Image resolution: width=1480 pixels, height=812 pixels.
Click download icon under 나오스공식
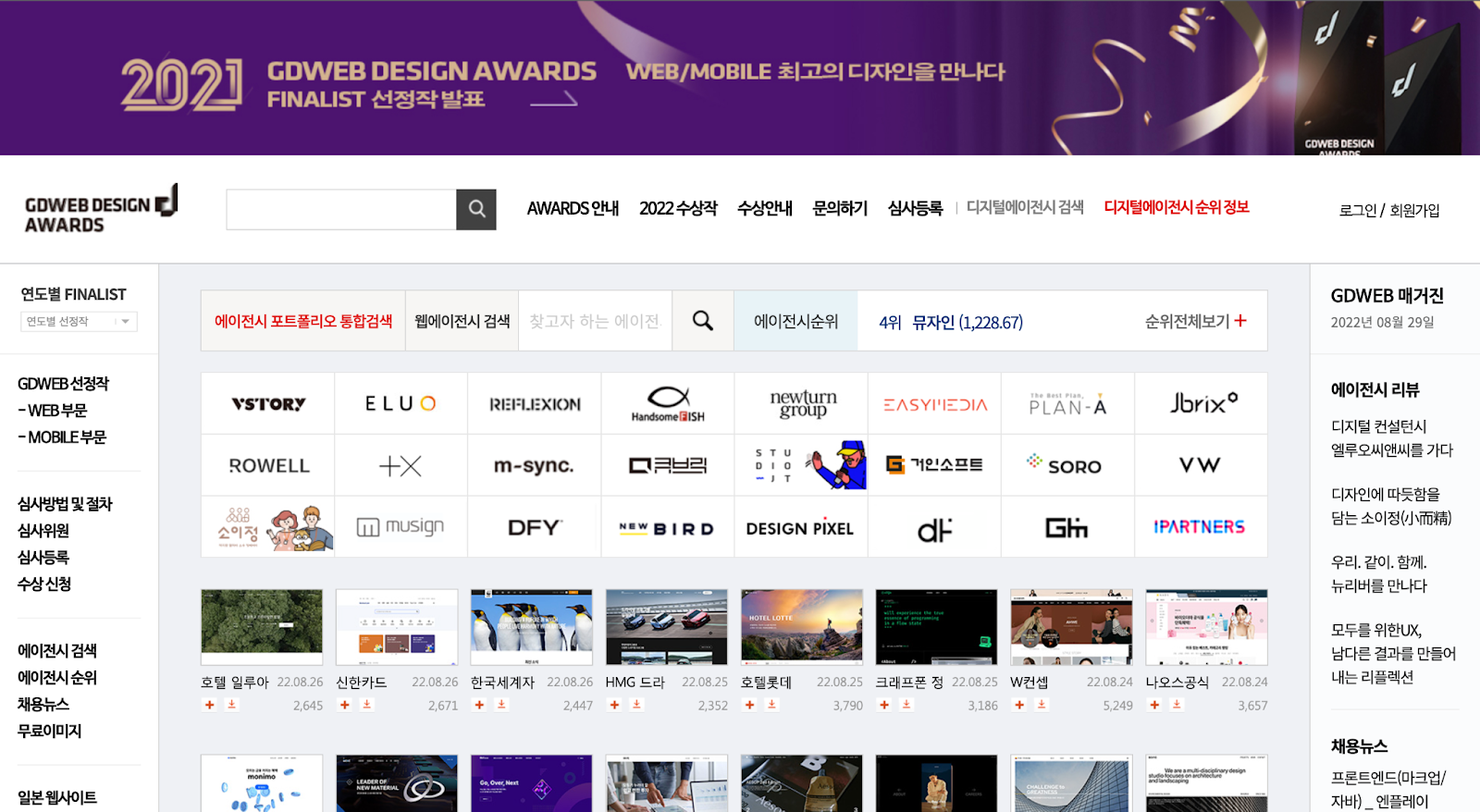click(x=1178, y=705)
